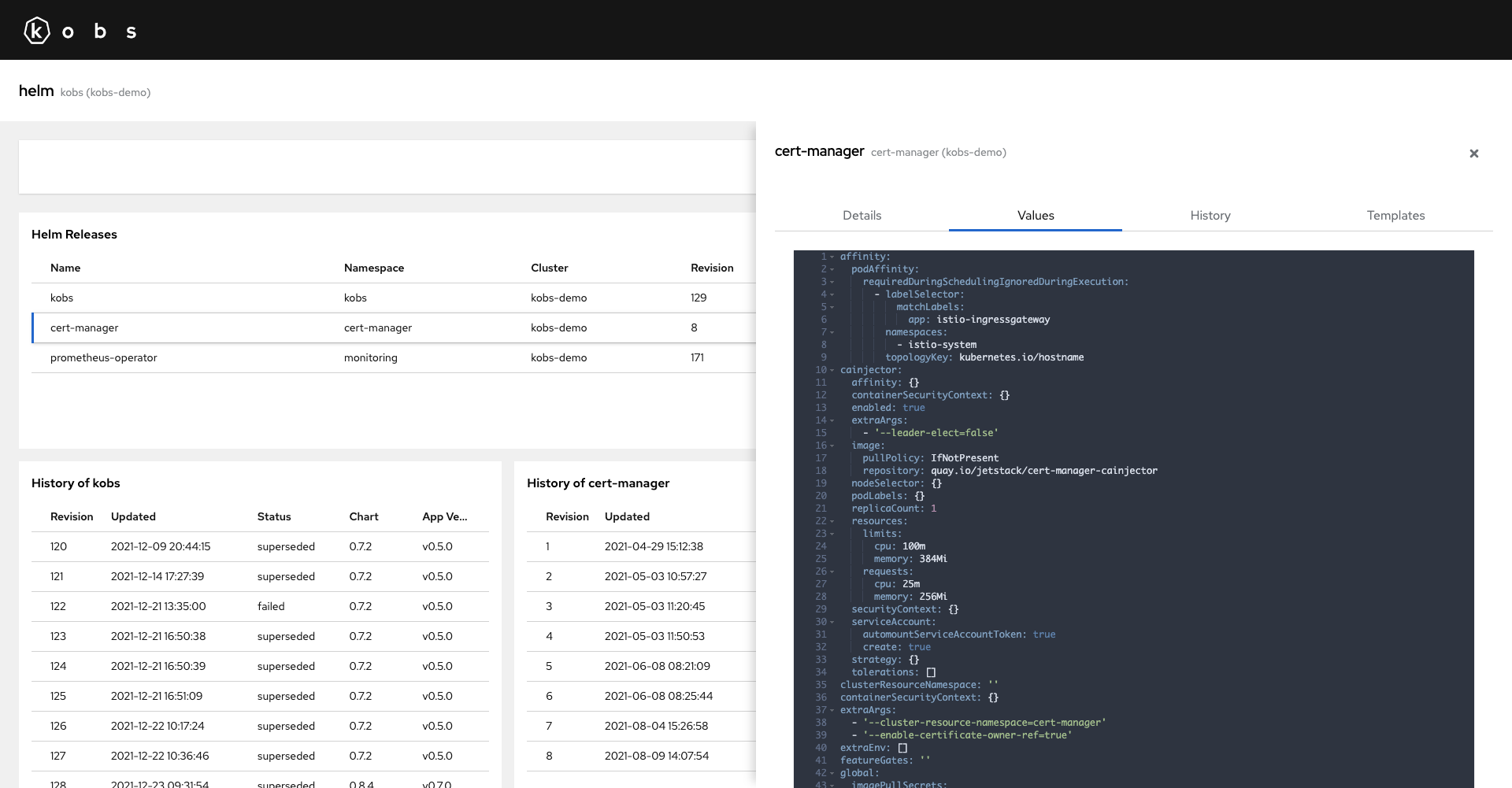Image resolution: width=1512 pixels, height=788 pixels.
Task: Collapse the matchLabels block at line 5
Action: [x=832, y=307]
